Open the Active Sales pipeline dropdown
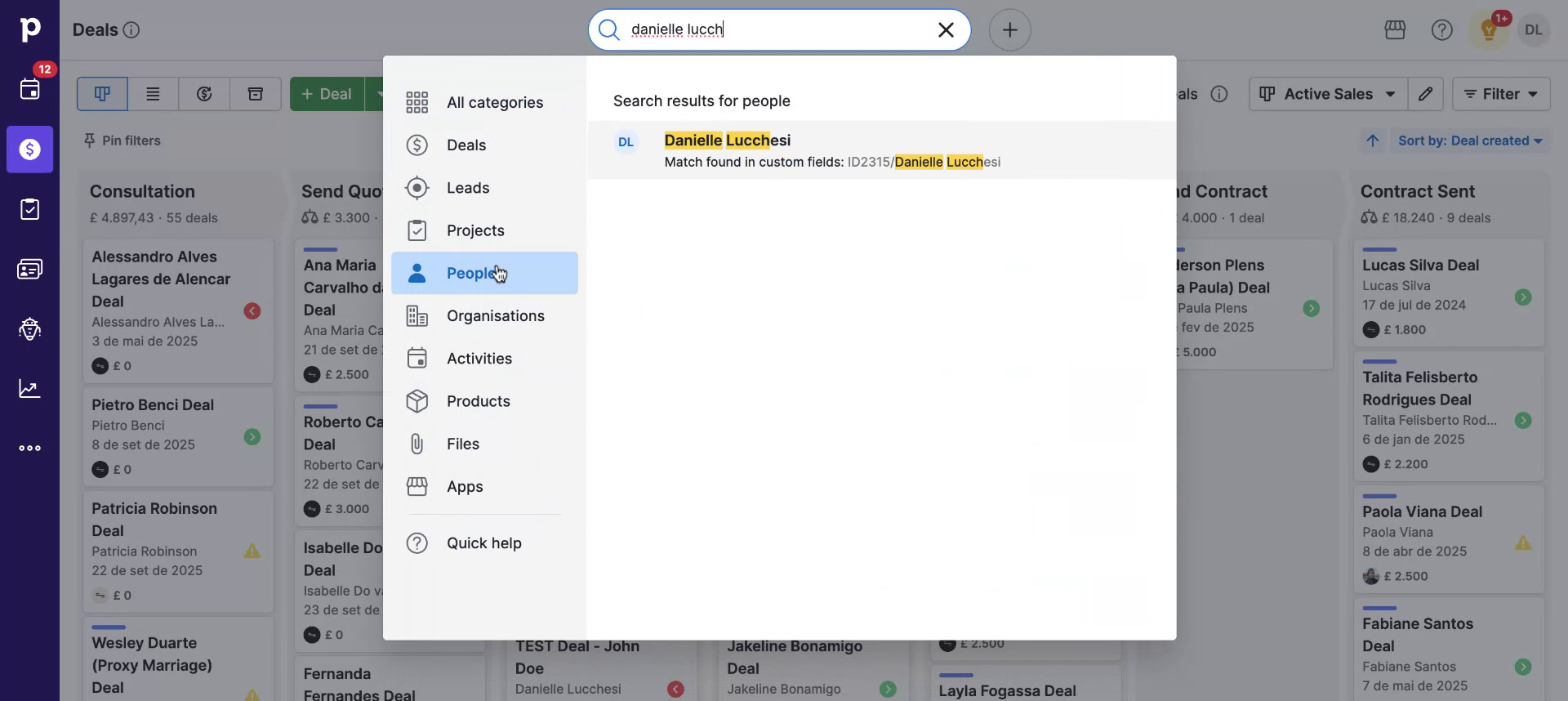The image size is (1568, 701). tap(1328, 94)
